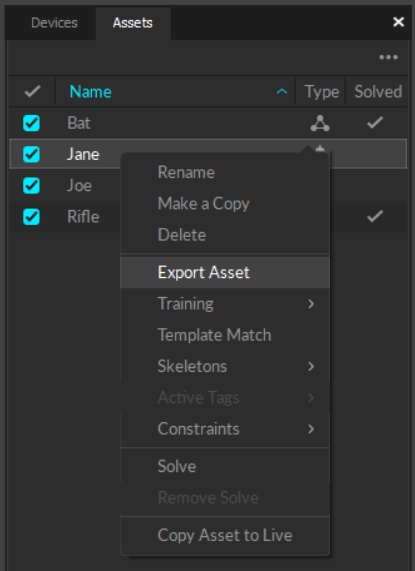Choose Copy Asset to Live

[x=225, y=535]
